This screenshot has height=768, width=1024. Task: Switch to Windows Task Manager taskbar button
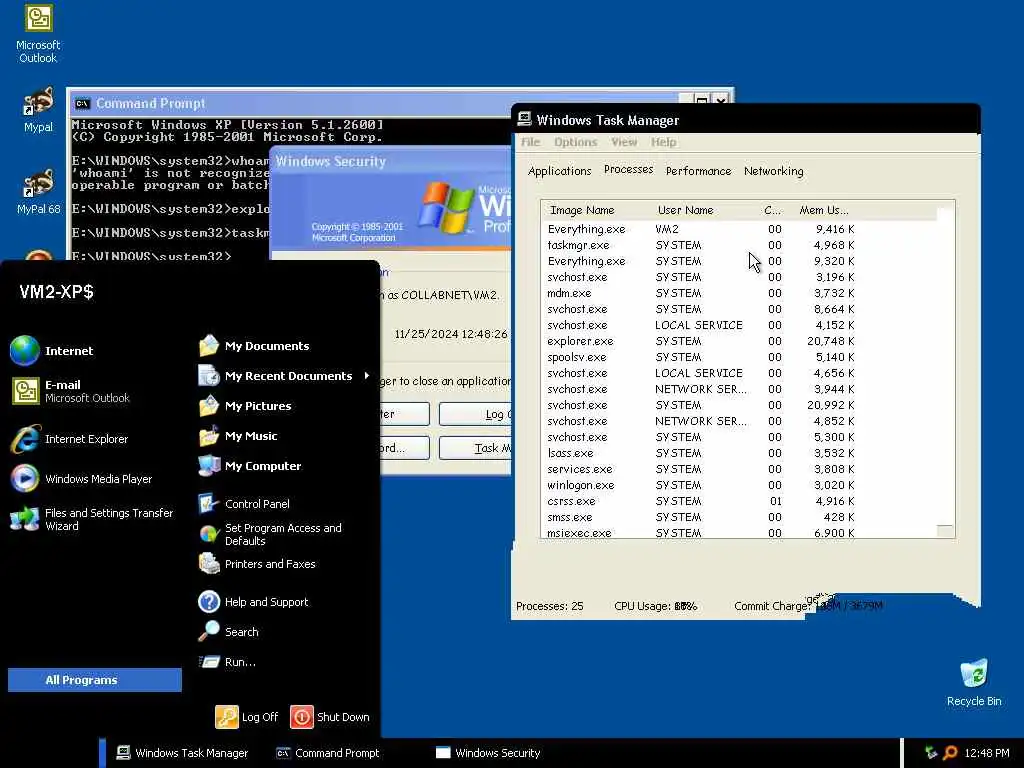[182, 753]
